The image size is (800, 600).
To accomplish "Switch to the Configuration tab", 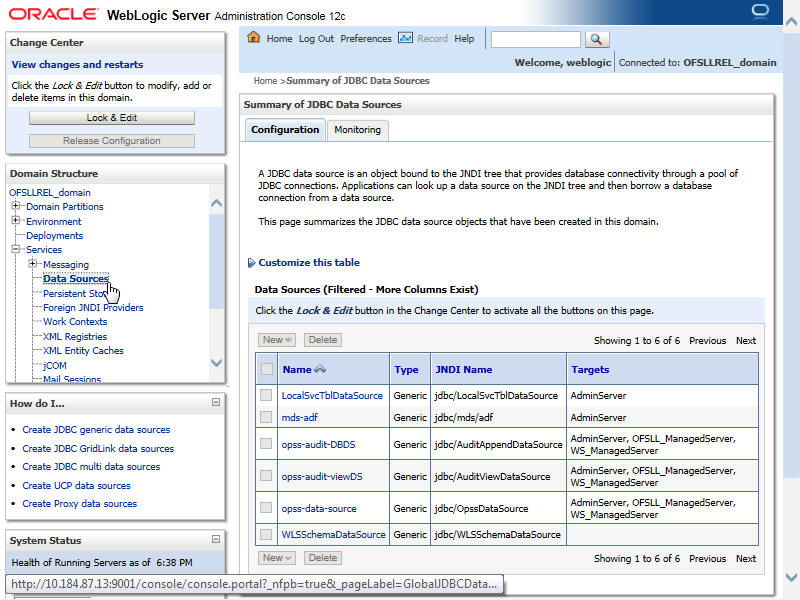I will coord(285,130).
